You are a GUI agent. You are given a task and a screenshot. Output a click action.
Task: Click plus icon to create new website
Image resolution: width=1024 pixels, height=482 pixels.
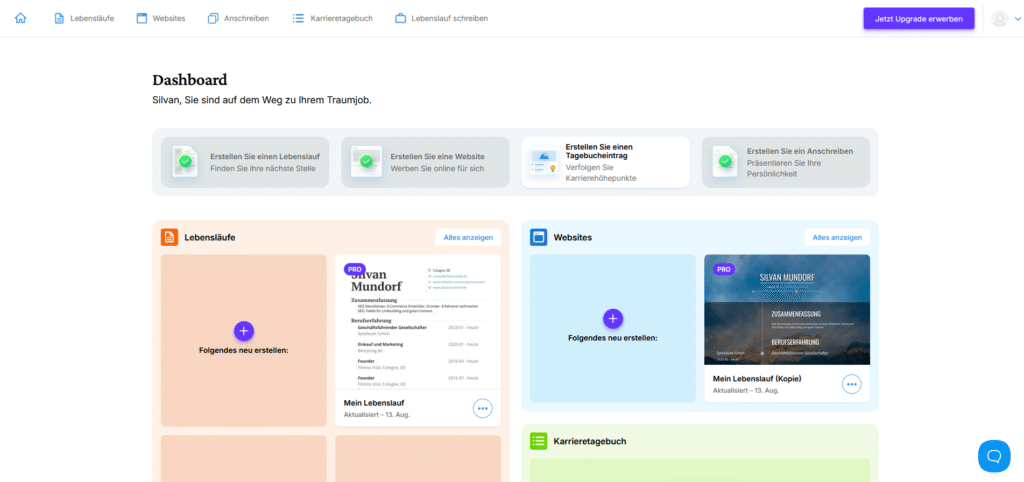pos(613,318)
